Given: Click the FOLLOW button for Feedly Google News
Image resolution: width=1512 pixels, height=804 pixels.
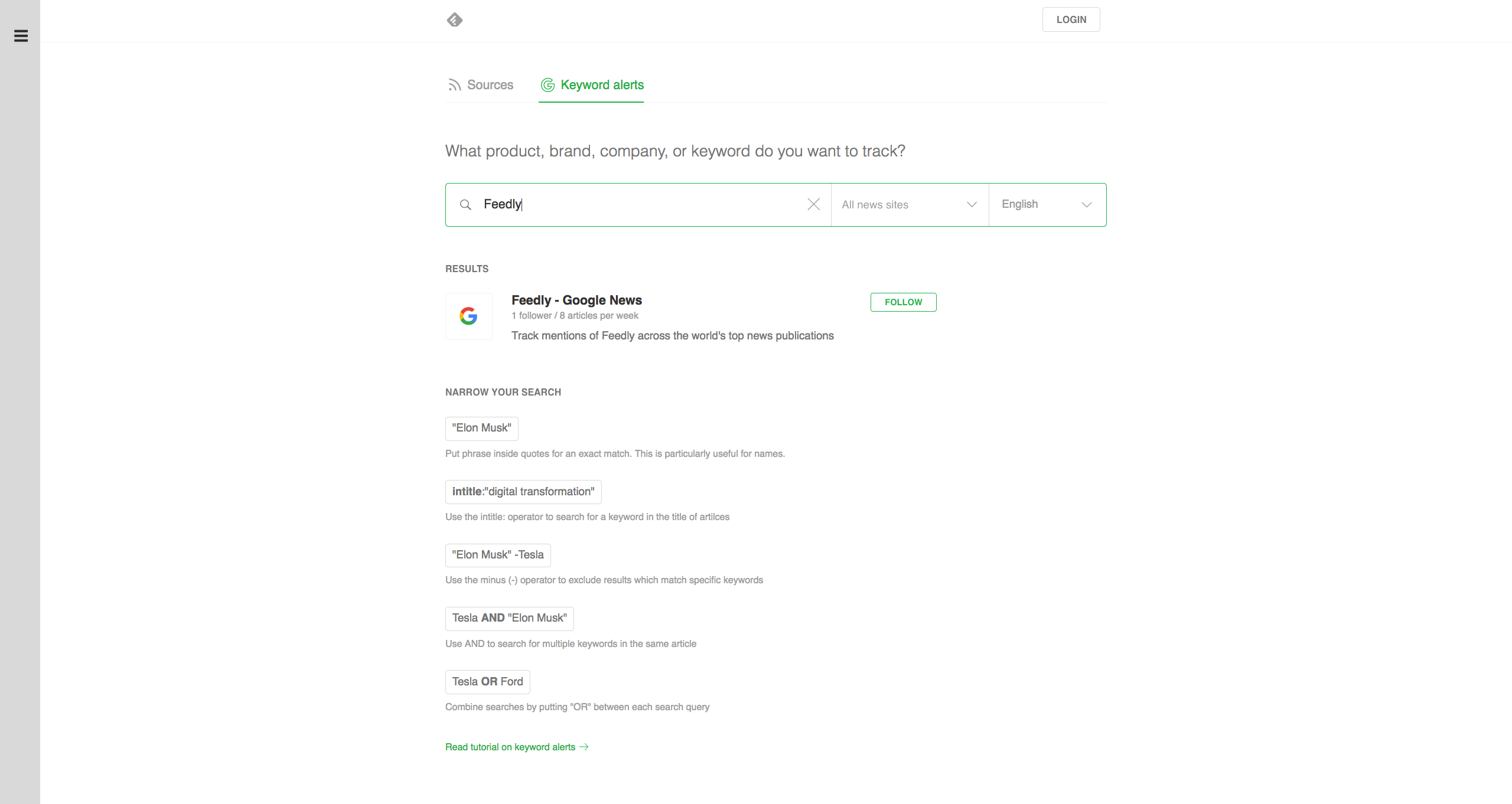Looking at the screenshot, I should pos(902,301).
